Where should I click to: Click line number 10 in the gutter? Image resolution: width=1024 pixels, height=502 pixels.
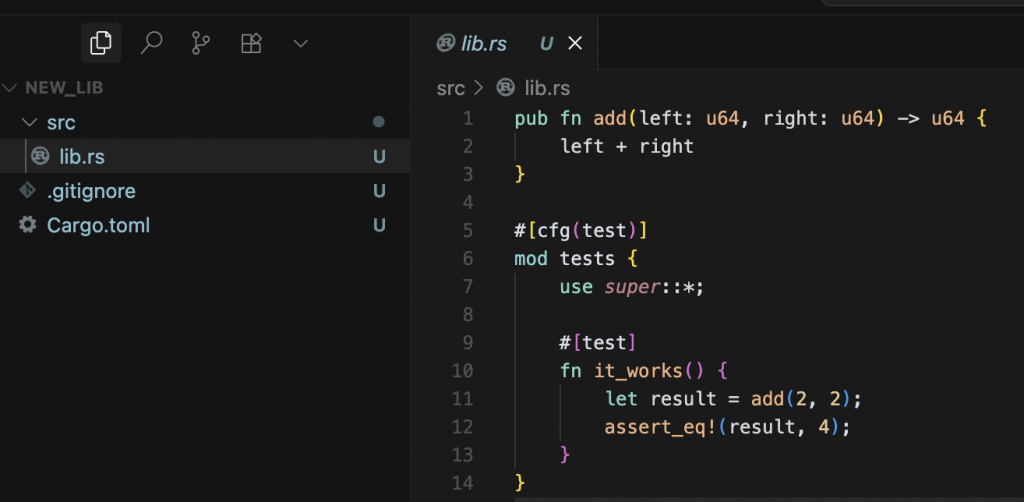(462, 371)
